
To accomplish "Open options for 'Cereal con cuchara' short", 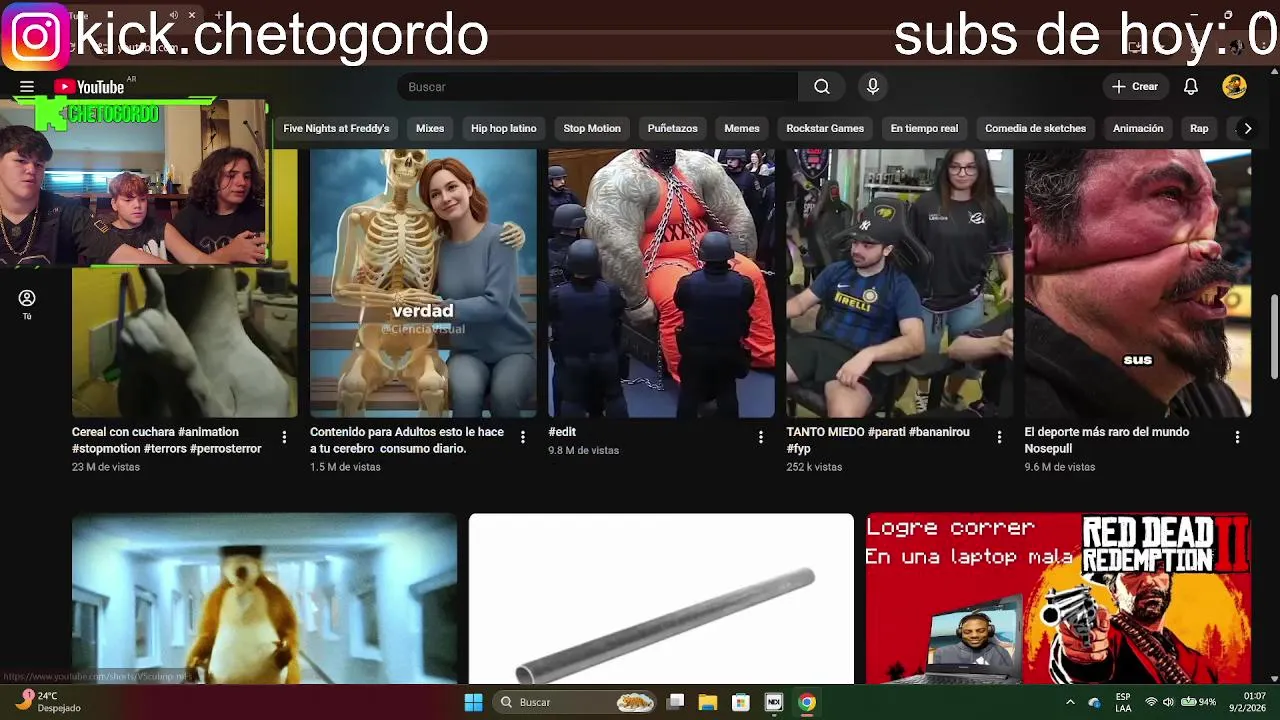I will pos(284,437).
